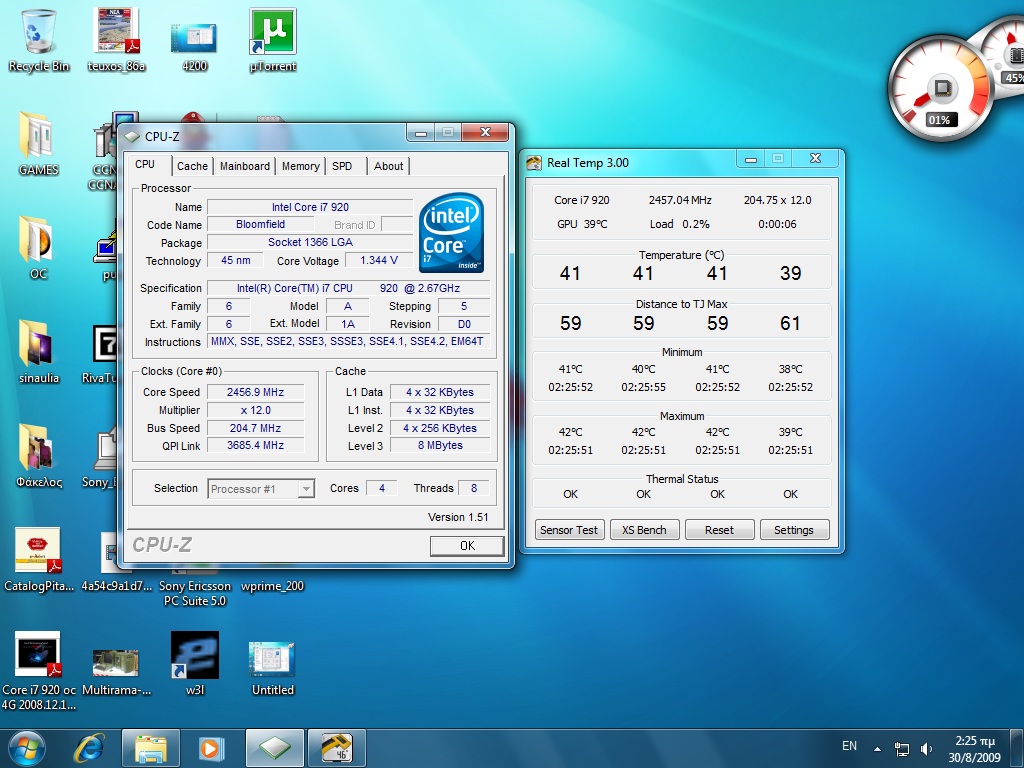Image resolution: width=1024 pixels, height=768 pixels.
Task: Launch Windows Media Player from taskbar
Action: tap(210, 748)
